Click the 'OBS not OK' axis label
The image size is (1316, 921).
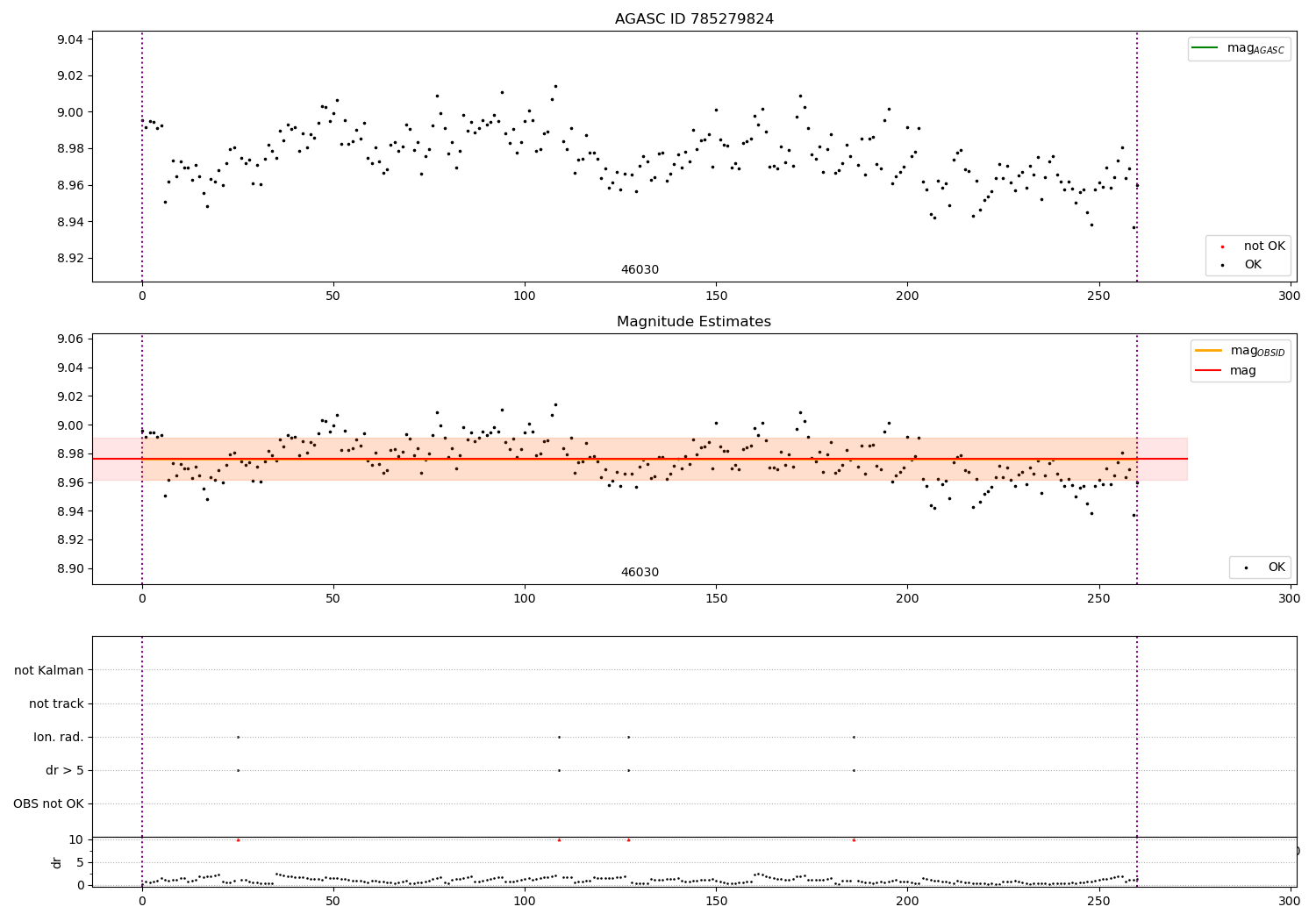(x=48, y=804)
